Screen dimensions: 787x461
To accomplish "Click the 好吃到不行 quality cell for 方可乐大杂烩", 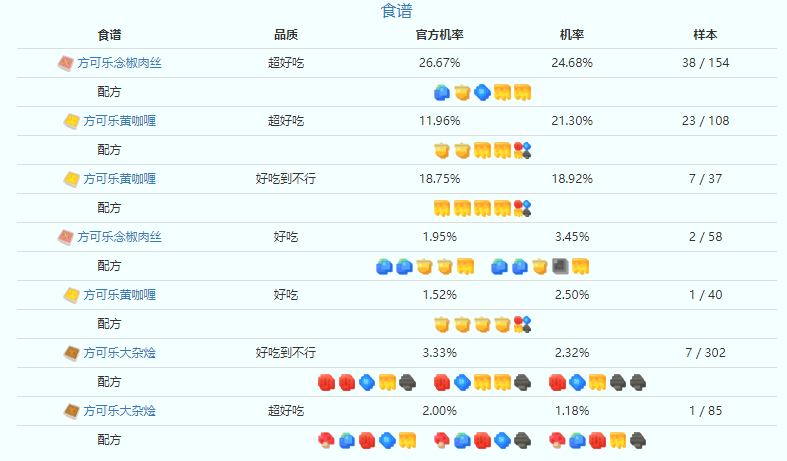I will [x=286, y=353].
